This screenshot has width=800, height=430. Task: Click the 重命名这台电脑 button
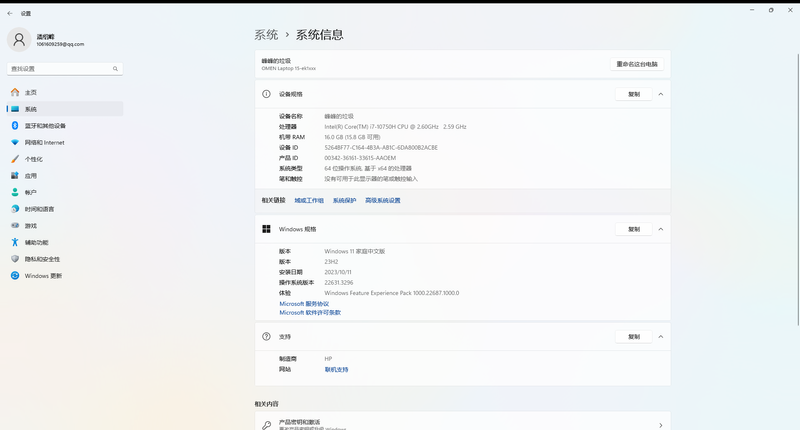pos(637,64)
